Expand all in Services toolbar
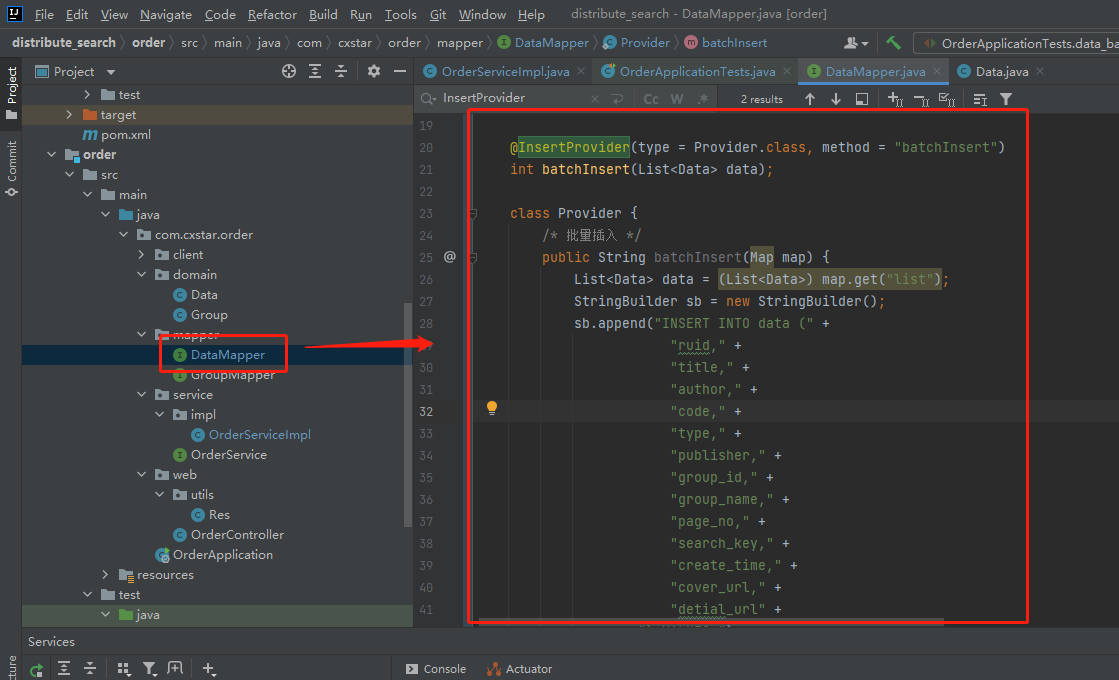This screenshot has width=1119, height=680. 64,669
